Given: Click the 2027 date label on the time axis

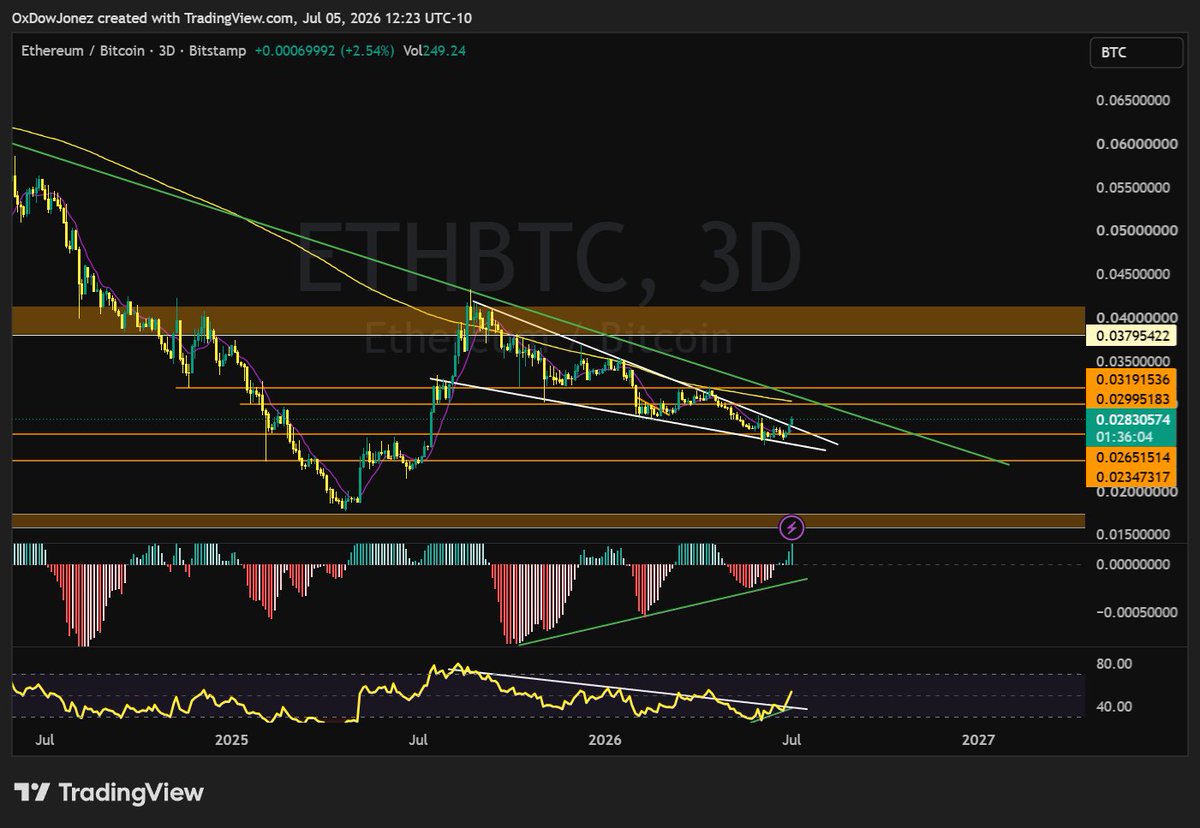Looking at the screenshot, I should tap(977, 741).
